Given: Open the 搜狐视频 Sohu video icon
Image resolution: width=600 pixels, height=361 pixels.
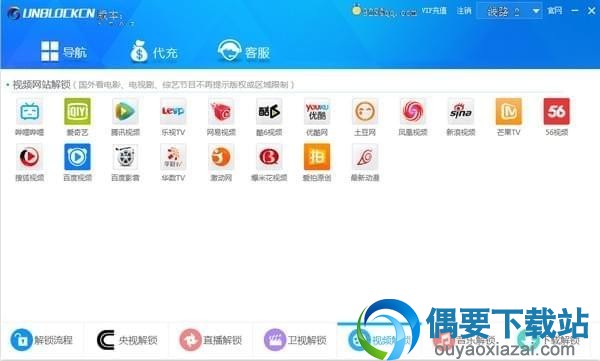Looking at the screenshot, I should pos(29,157).
